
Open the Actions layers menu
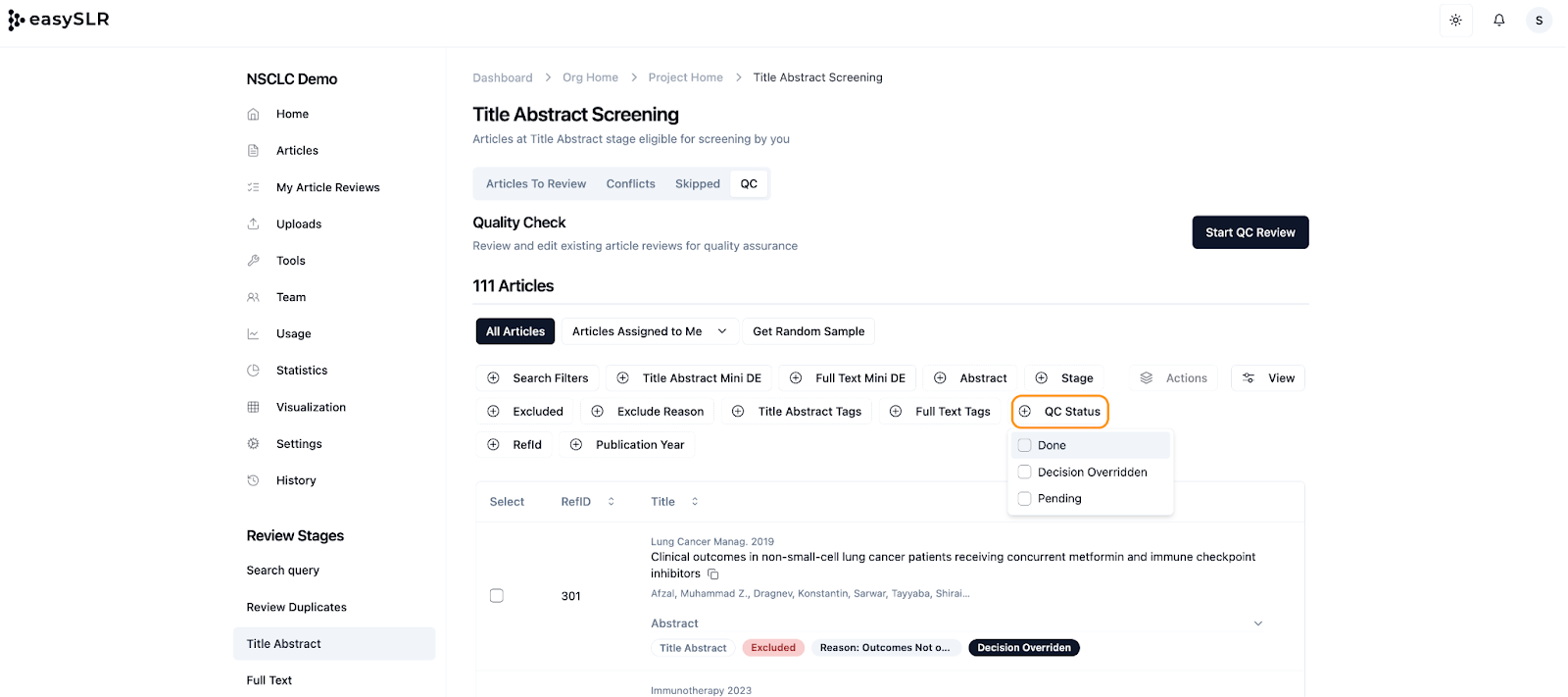pyautogui.click(x=1173, y=378)
